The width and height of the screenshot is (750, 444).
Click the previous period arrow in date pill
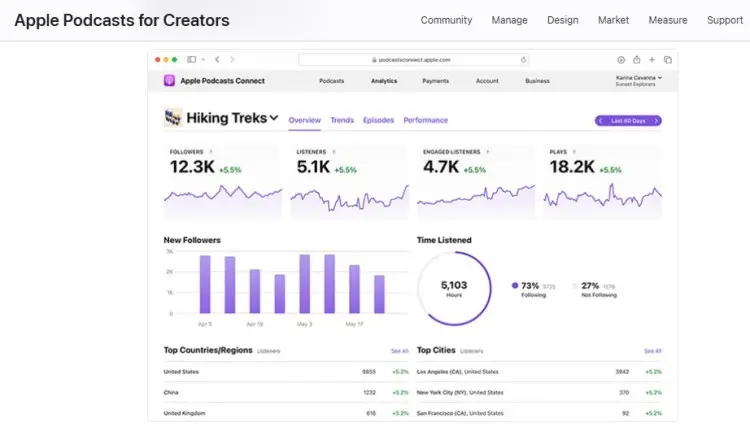[x=601, y=121]
